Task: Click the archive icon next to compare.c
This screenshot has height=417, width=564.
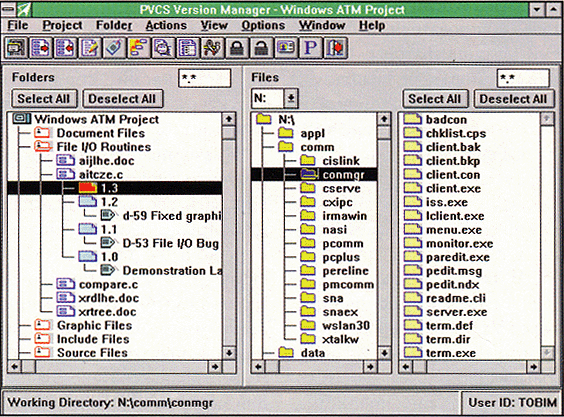Action: 66,284
